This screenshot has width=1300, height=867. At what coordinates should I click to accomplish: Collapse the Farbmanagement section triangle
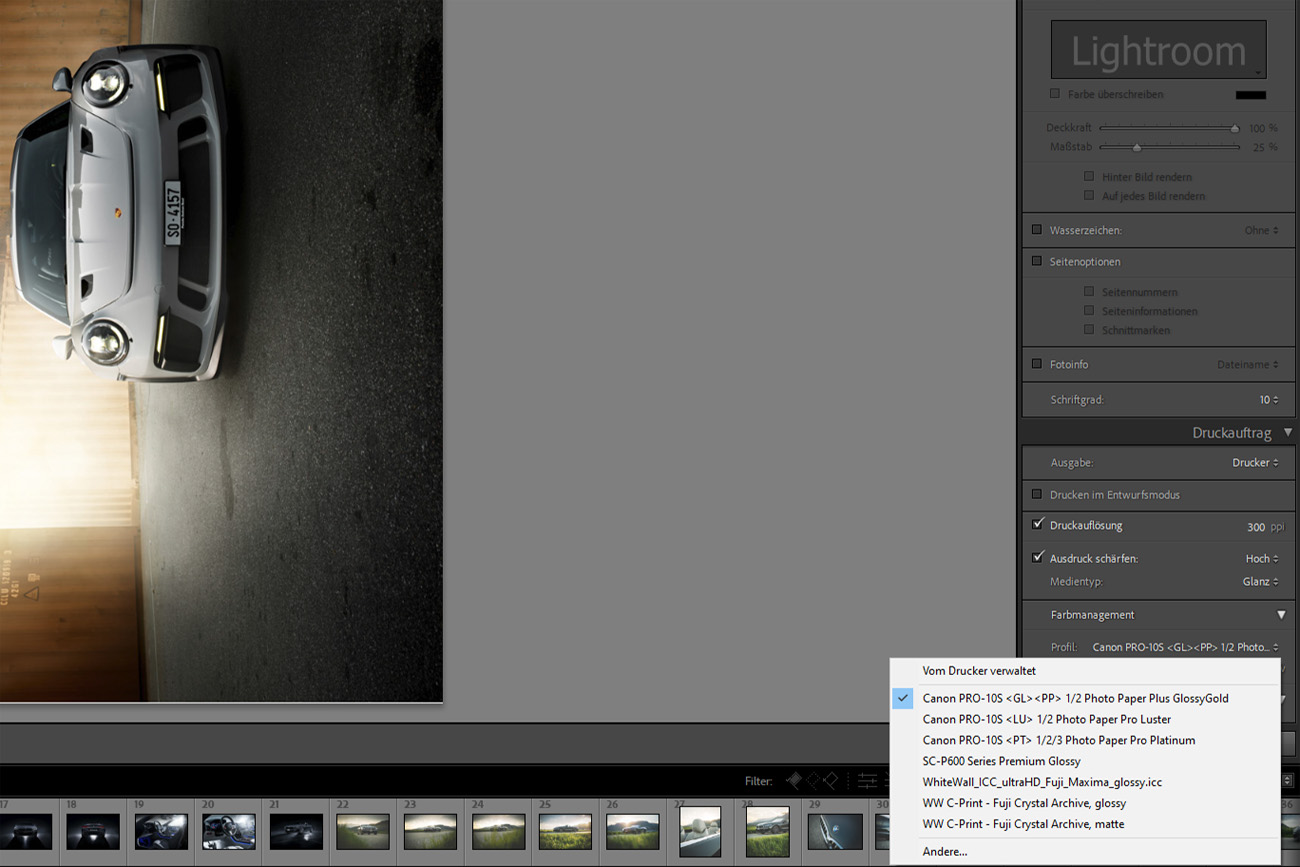coord(1281,614)
